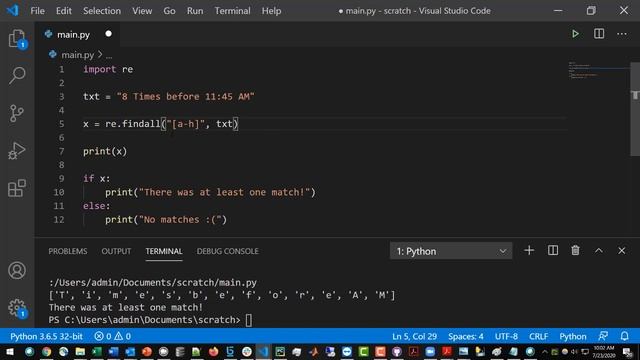The height and width of the screenshot is (360, 640).
Task: Open the Terminal menu
Action: pos(233,11)
